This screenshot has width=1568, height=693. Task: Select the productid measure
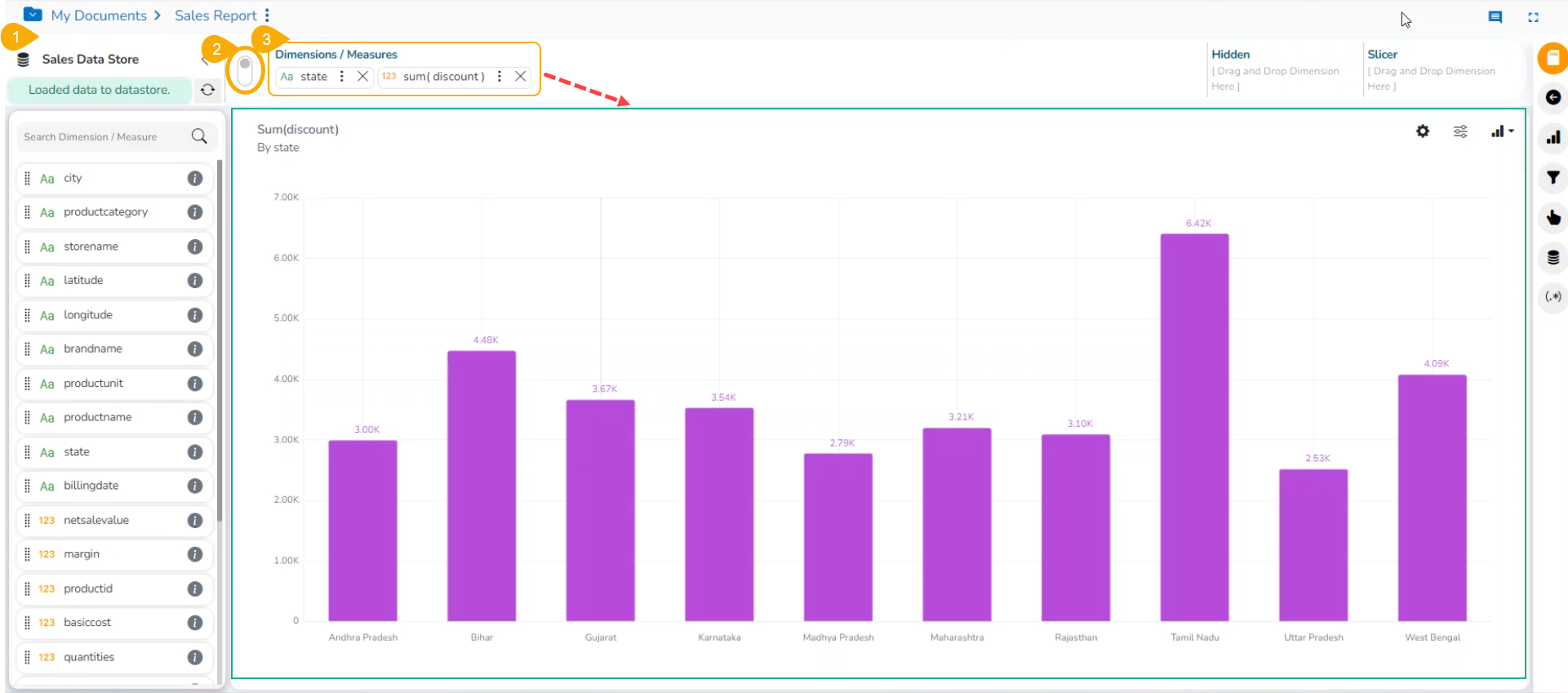coord(114,589)
